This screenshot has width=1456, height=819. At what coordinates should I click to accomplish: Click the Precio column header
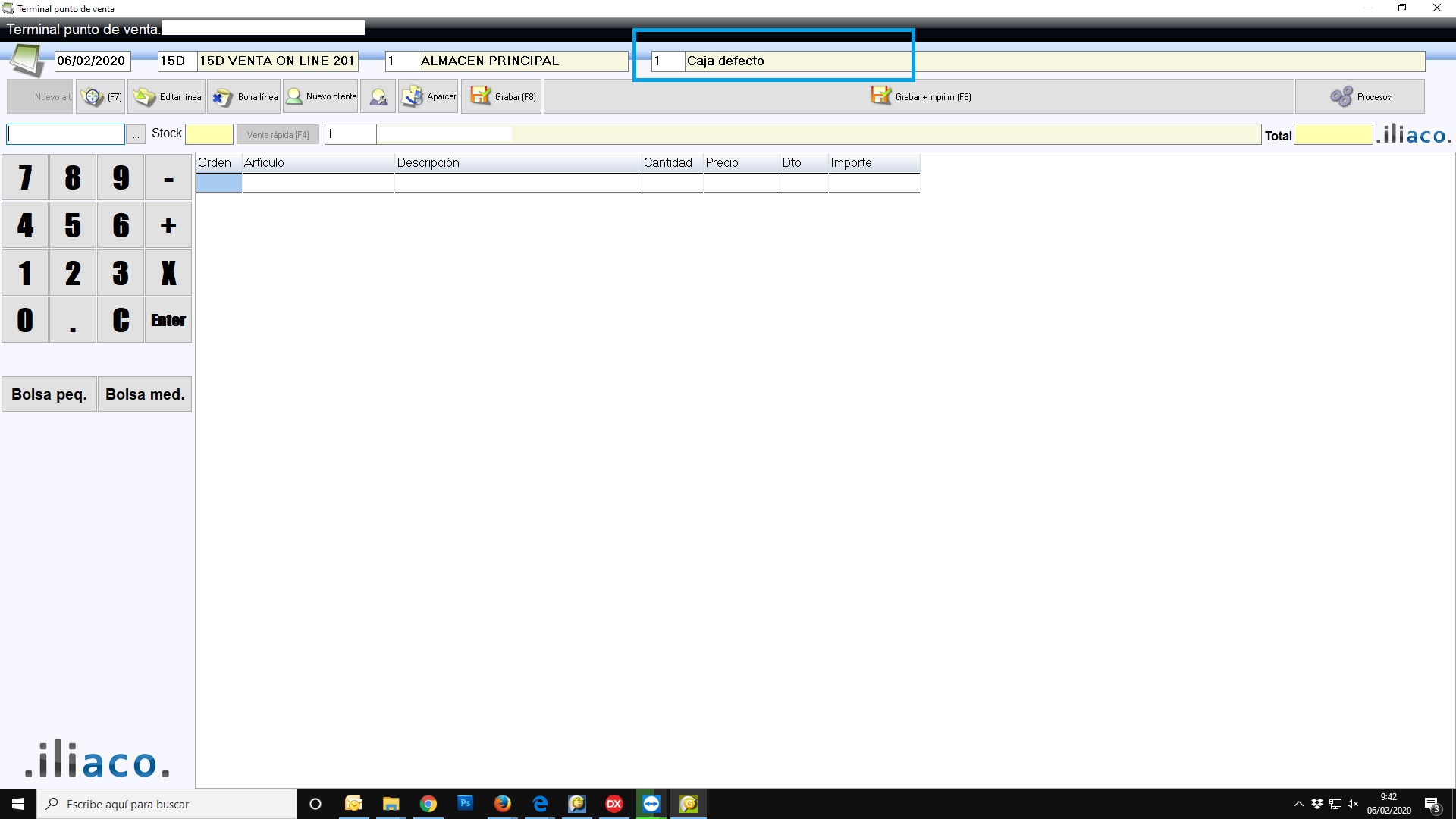(x=741, y=163)
